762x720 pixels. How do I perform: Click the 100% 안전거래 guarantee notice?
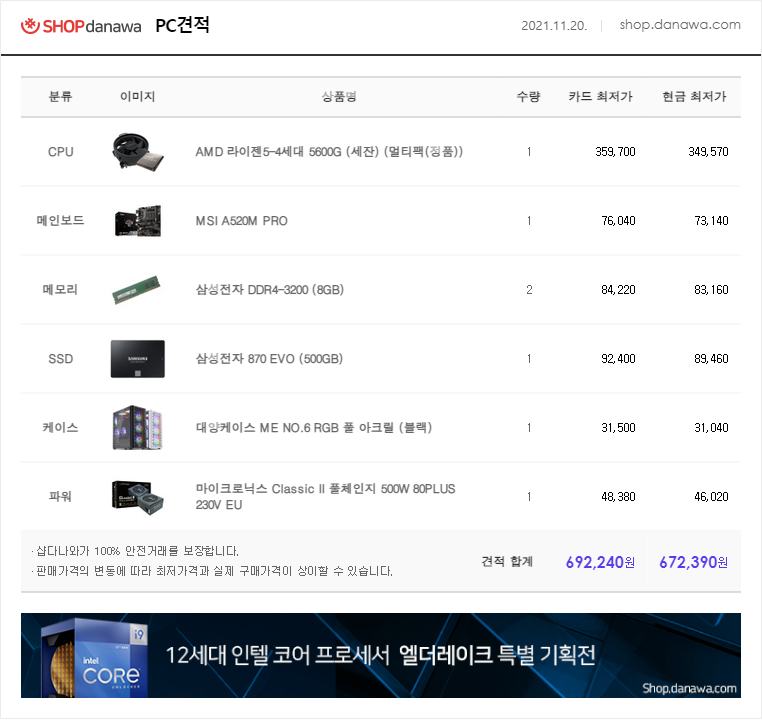[137, 551]
